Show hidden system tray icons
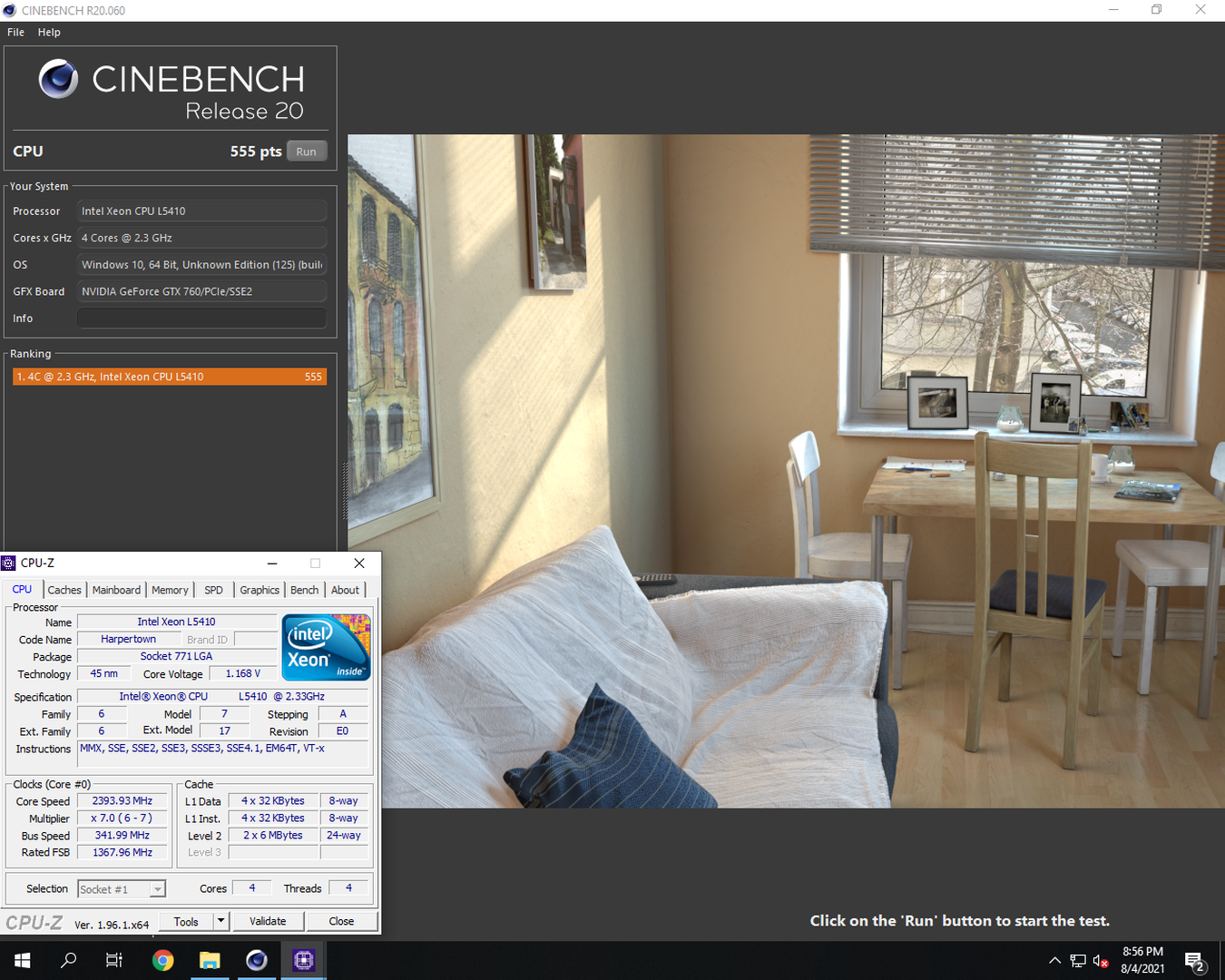 (1054, 961)
